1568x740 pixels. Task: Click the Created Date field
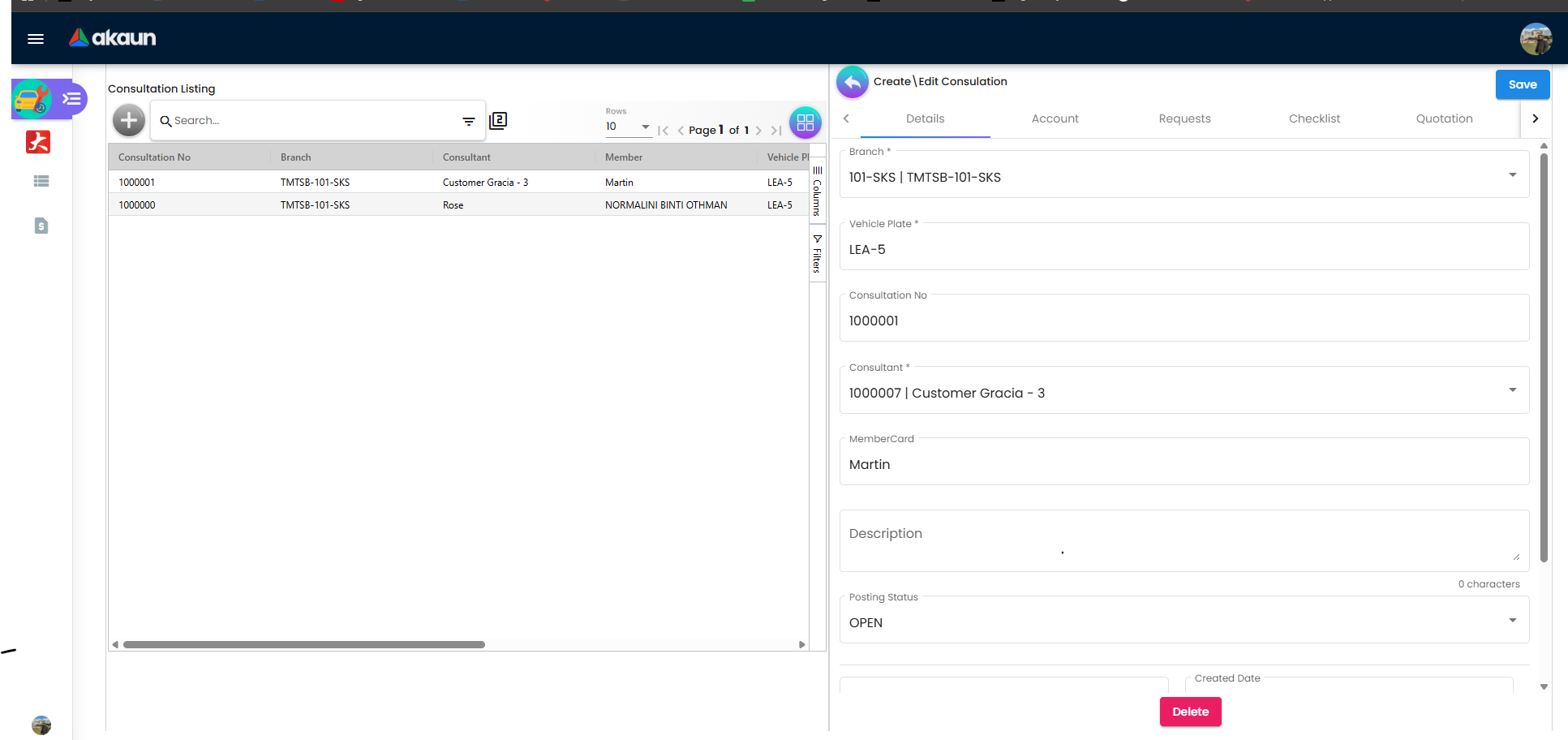pos(1349,685)
